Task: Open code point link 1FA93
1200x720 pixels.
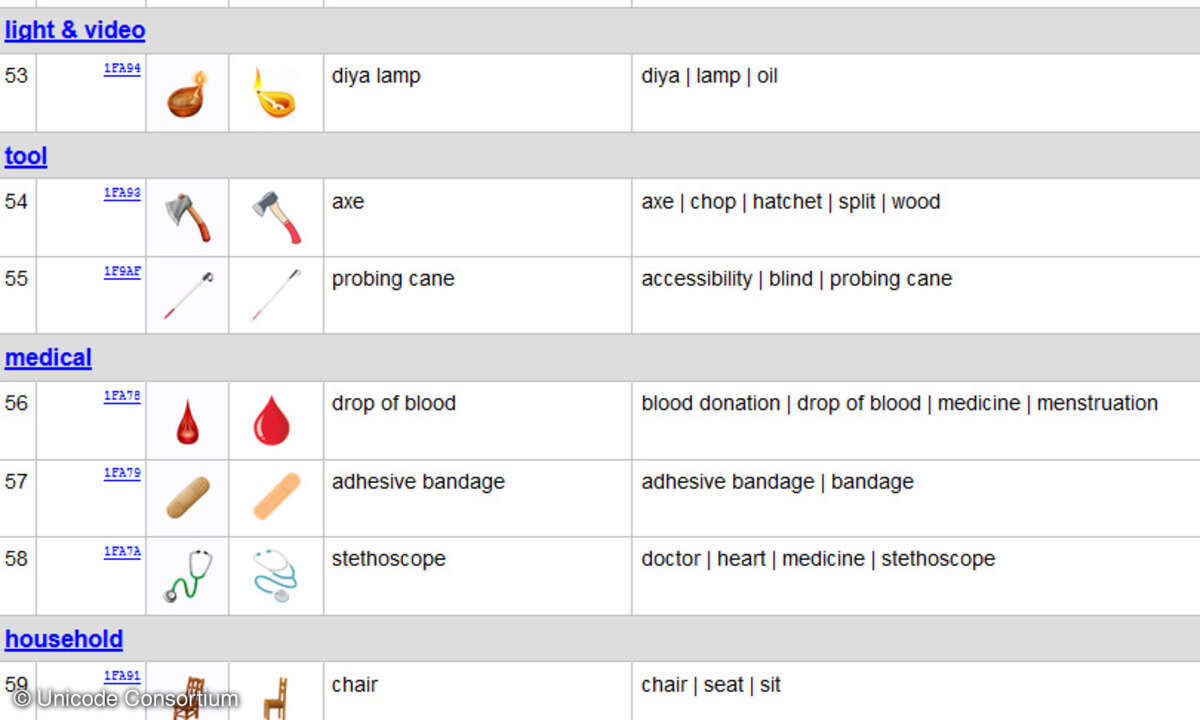Action: pos(122,194)
